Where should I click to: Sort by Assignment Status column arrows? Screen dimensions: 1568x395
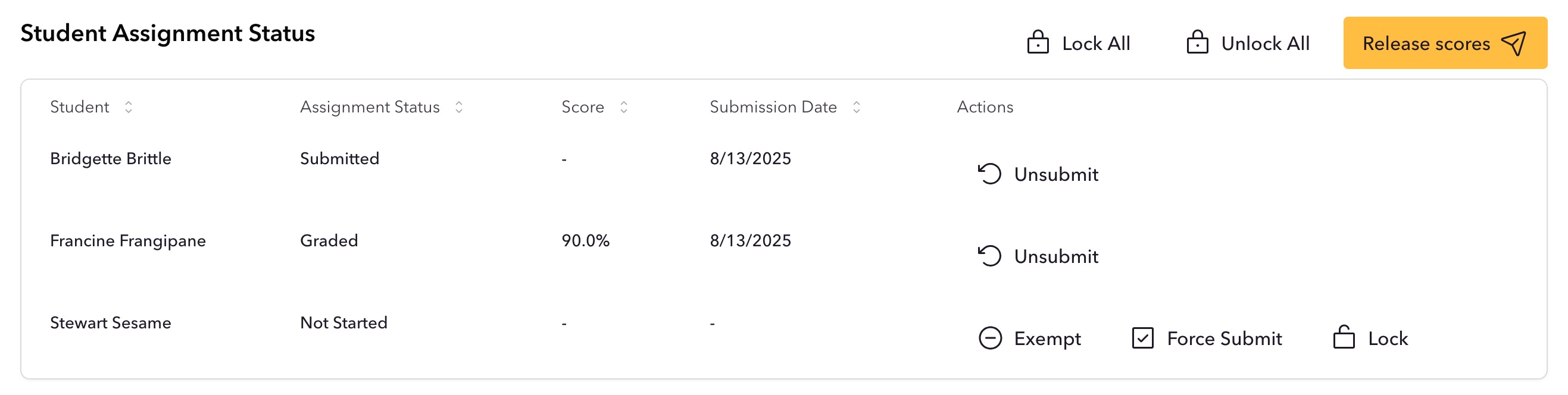(459, 107)
